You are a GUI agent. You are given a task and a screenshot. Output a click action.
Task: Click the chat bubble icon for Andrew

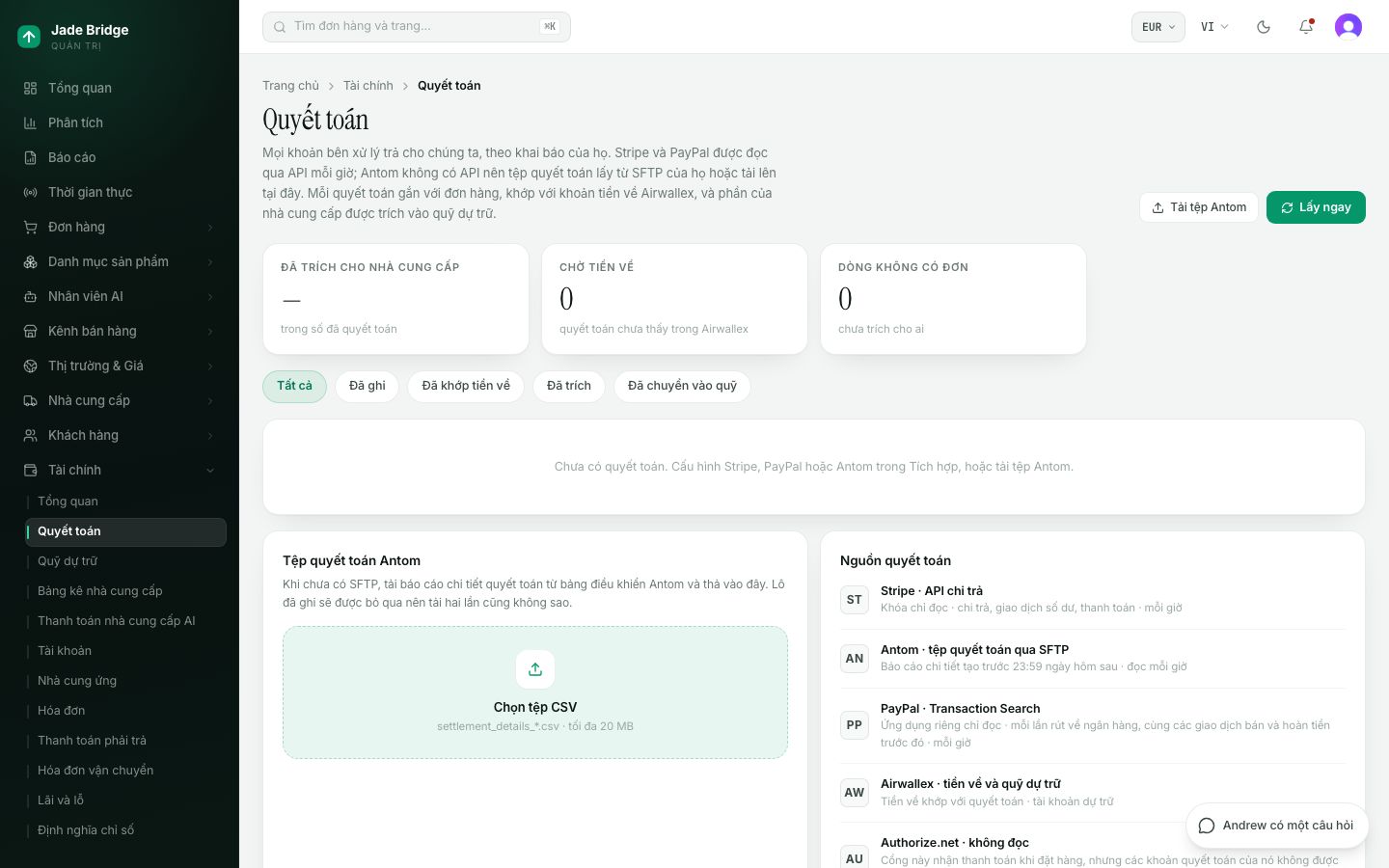pos(1206,826)
